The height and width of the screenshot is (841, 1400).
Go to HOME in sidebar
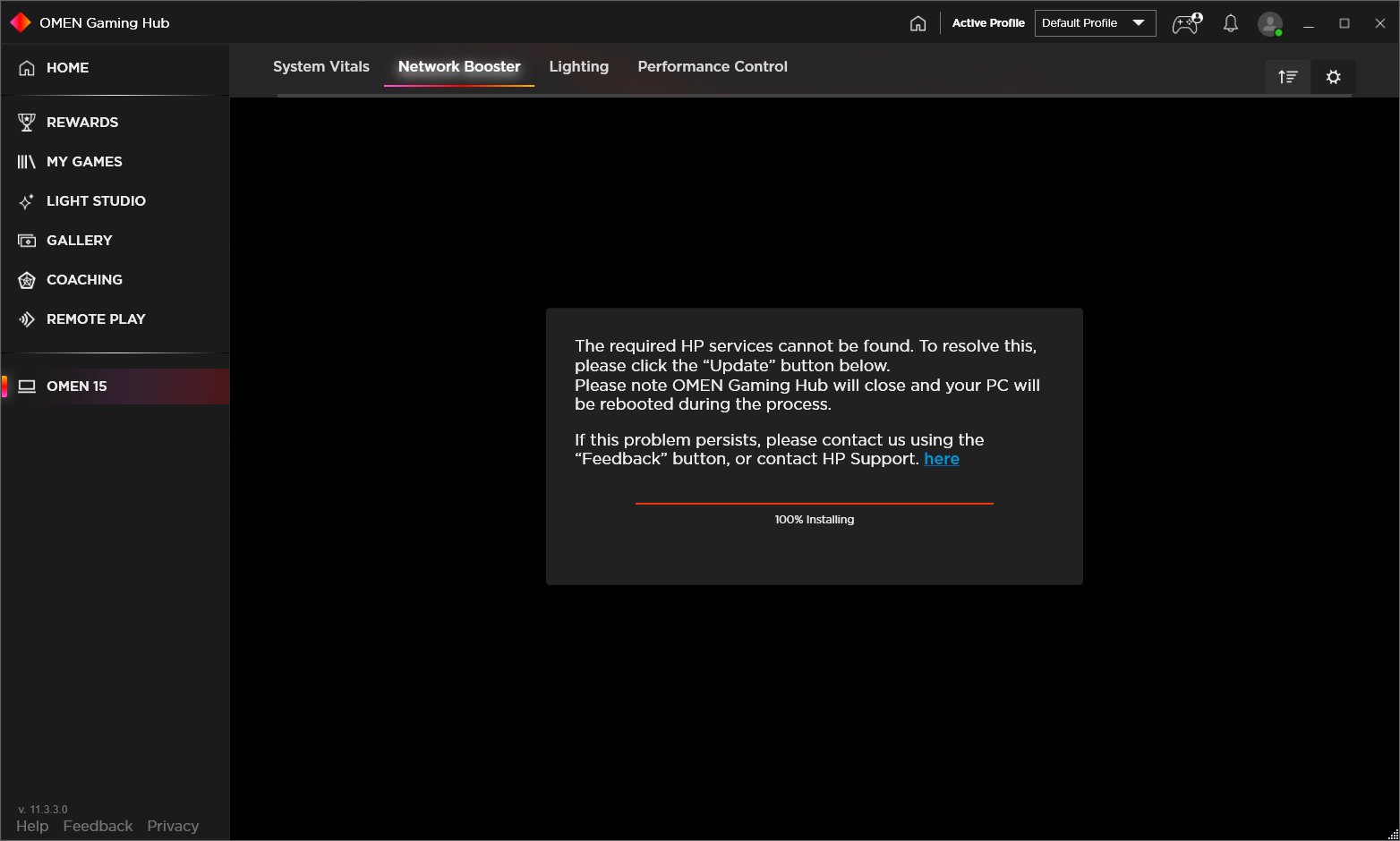tap(115, 68)
